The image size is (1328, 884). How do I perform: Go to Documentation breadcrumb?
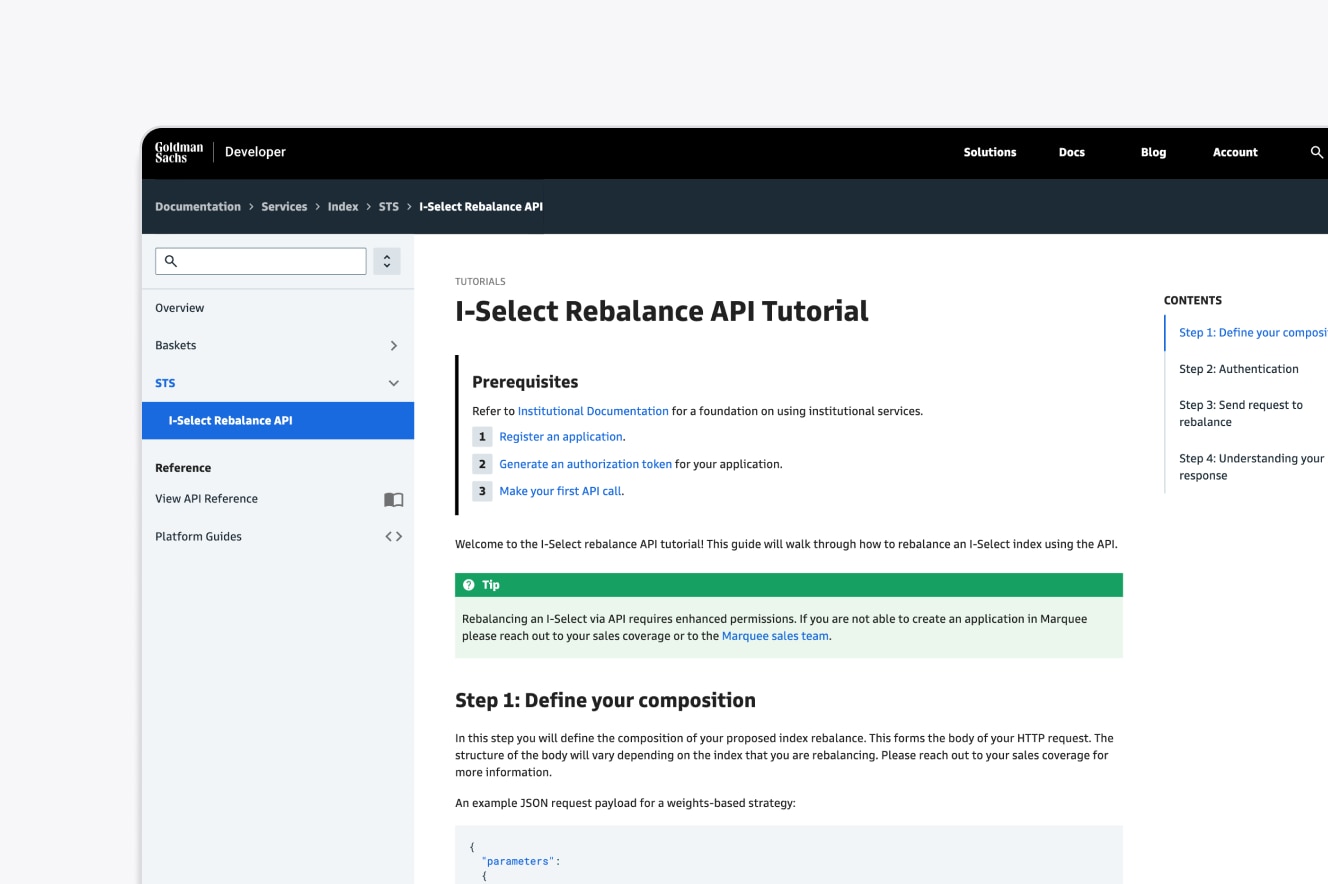point(198,207)
